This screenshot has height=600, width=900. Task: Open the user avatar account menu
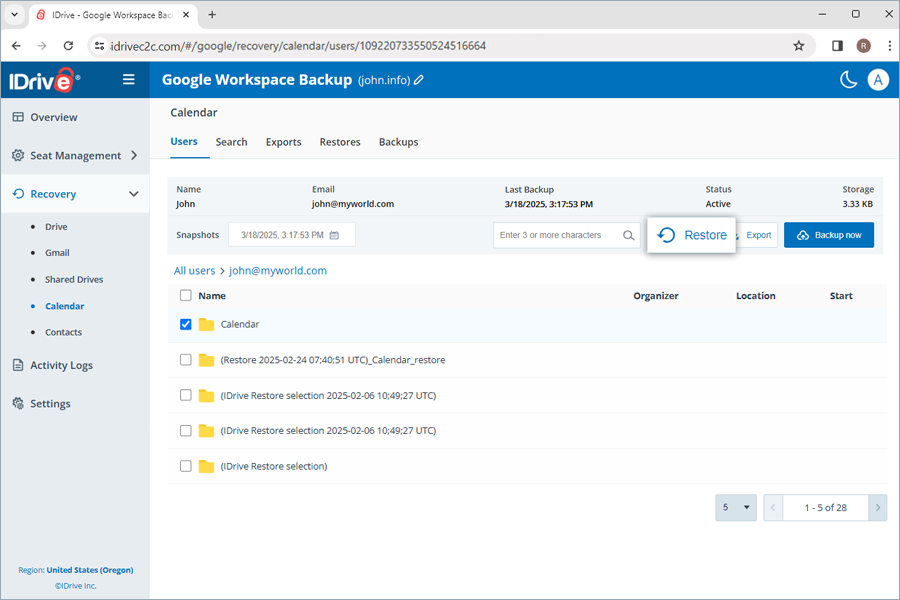(x=878, y=80)
